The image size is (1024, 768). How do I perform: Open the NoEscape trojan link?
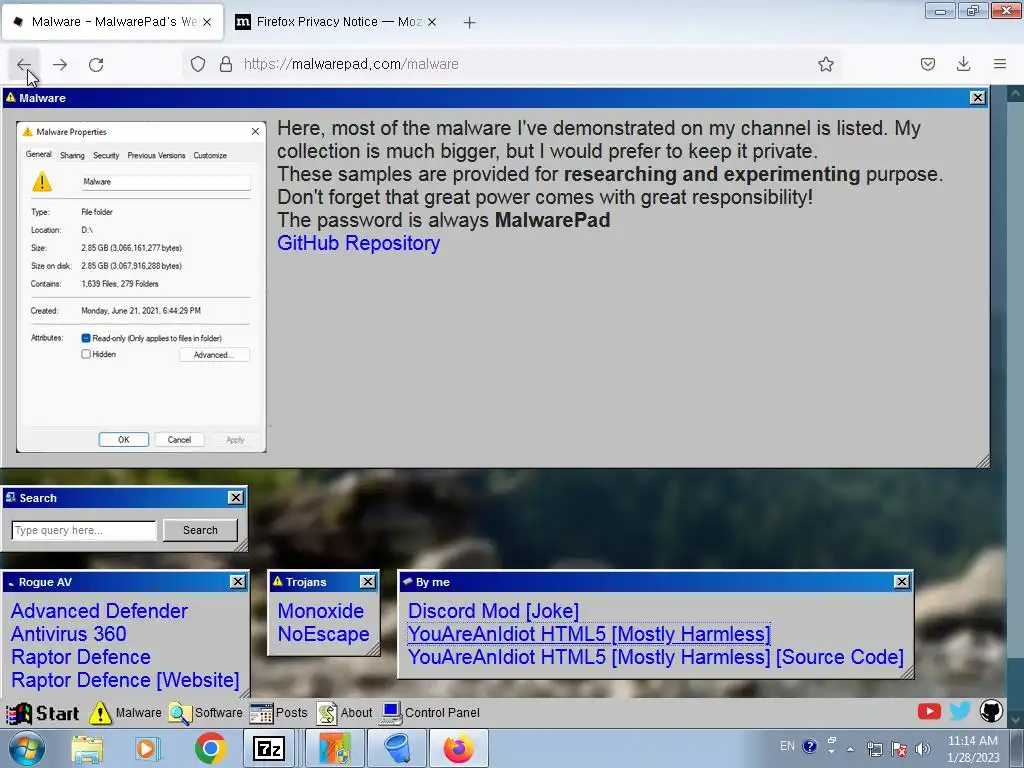click(323, 633)
